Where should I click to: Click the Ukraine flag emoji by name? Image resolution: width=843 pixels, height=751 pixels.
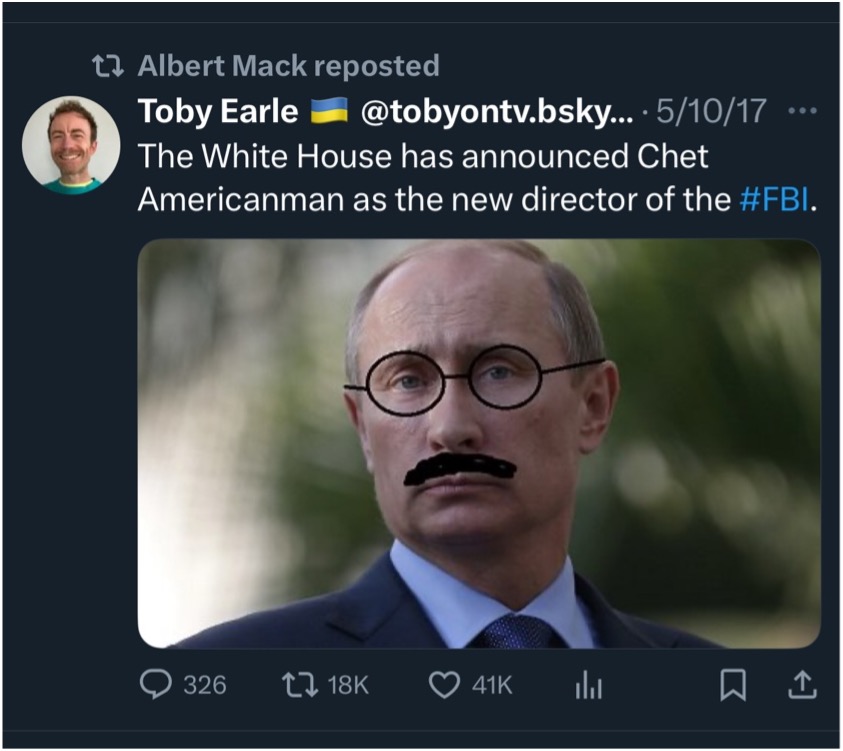329,112
